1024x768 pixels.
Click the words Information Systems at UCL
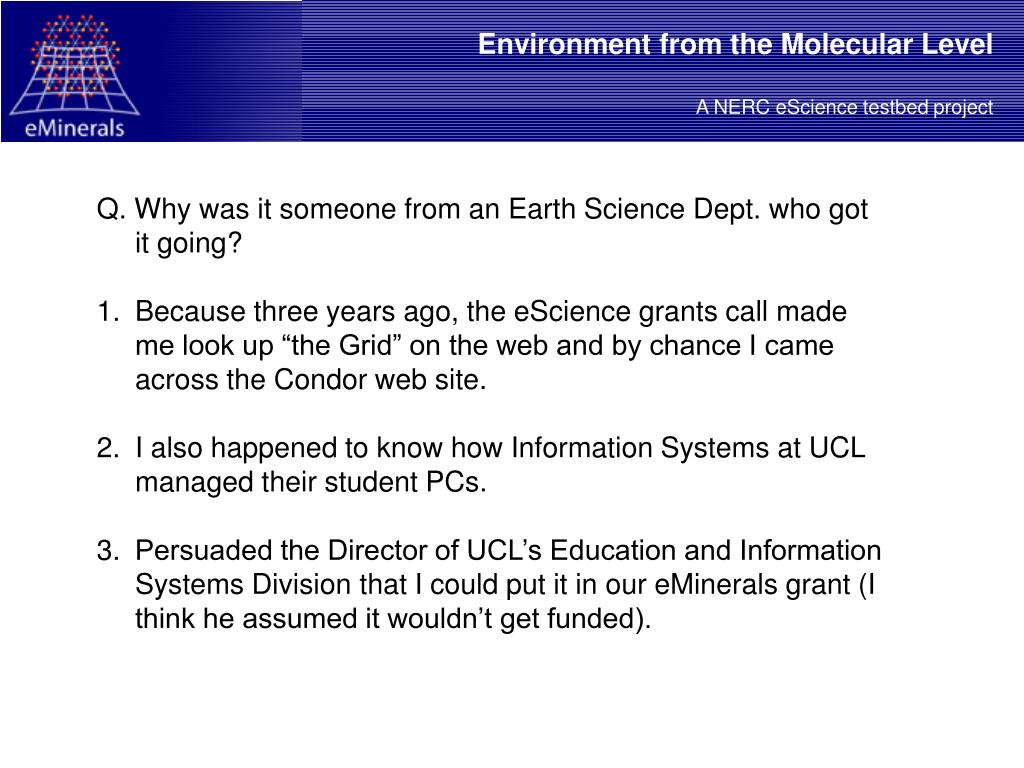click(688, 448)
